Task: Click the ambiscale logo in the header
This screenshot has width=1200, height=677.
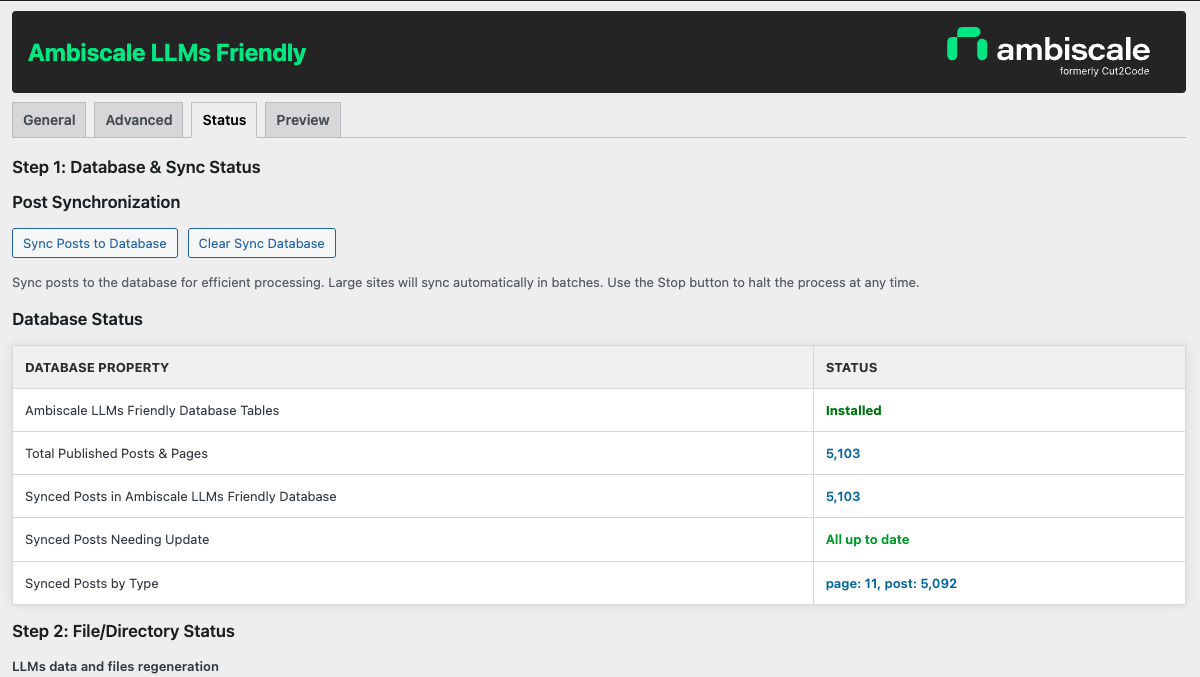Action: click(1048, 51)
